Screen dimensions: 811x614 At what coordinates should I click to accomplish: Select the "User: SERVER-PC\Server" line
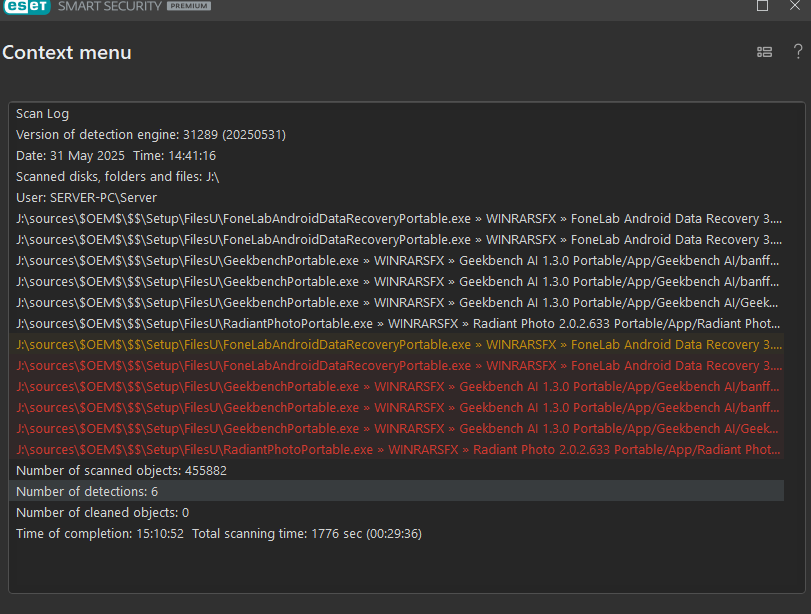(396, 198)
